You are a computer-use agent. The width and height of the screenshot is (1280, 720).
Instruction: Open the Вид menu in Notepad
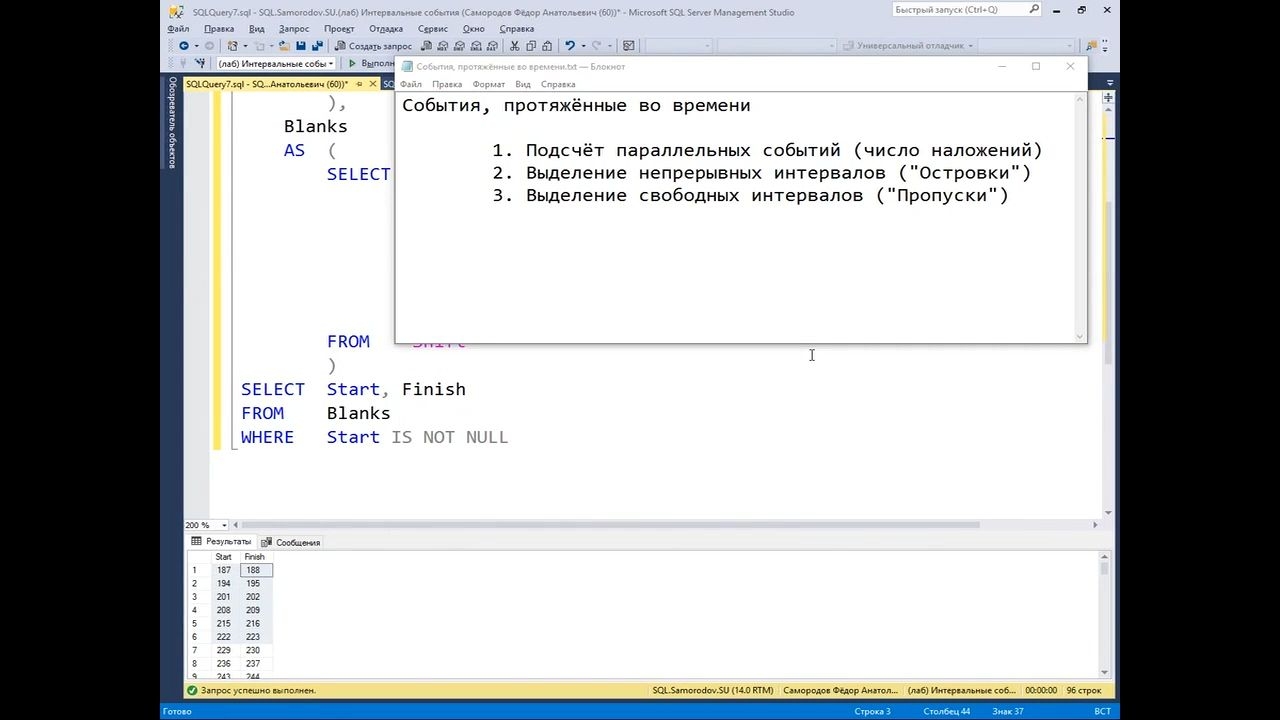pos(523,84)
